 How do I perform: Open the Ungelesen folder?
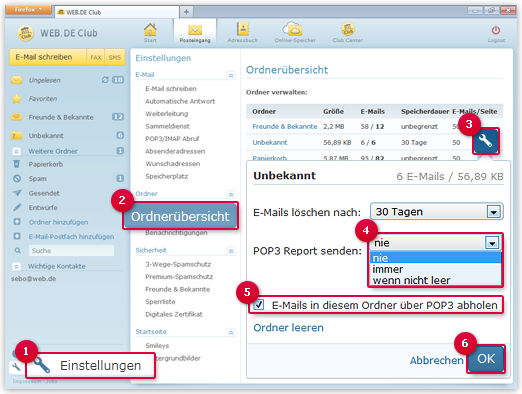44,80
